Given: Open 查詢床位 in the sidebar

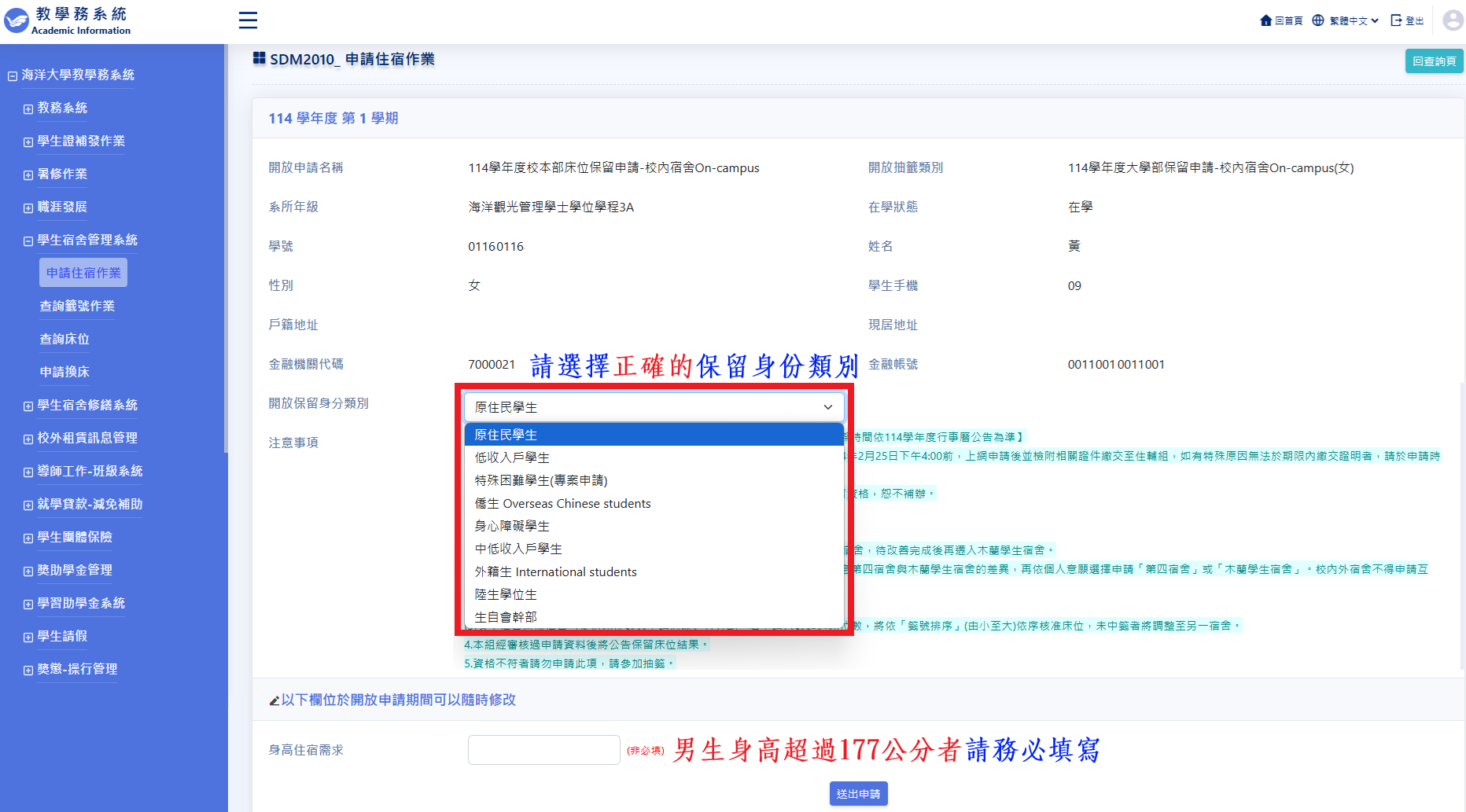Looking at the screenshot, I should click(64, 339).
